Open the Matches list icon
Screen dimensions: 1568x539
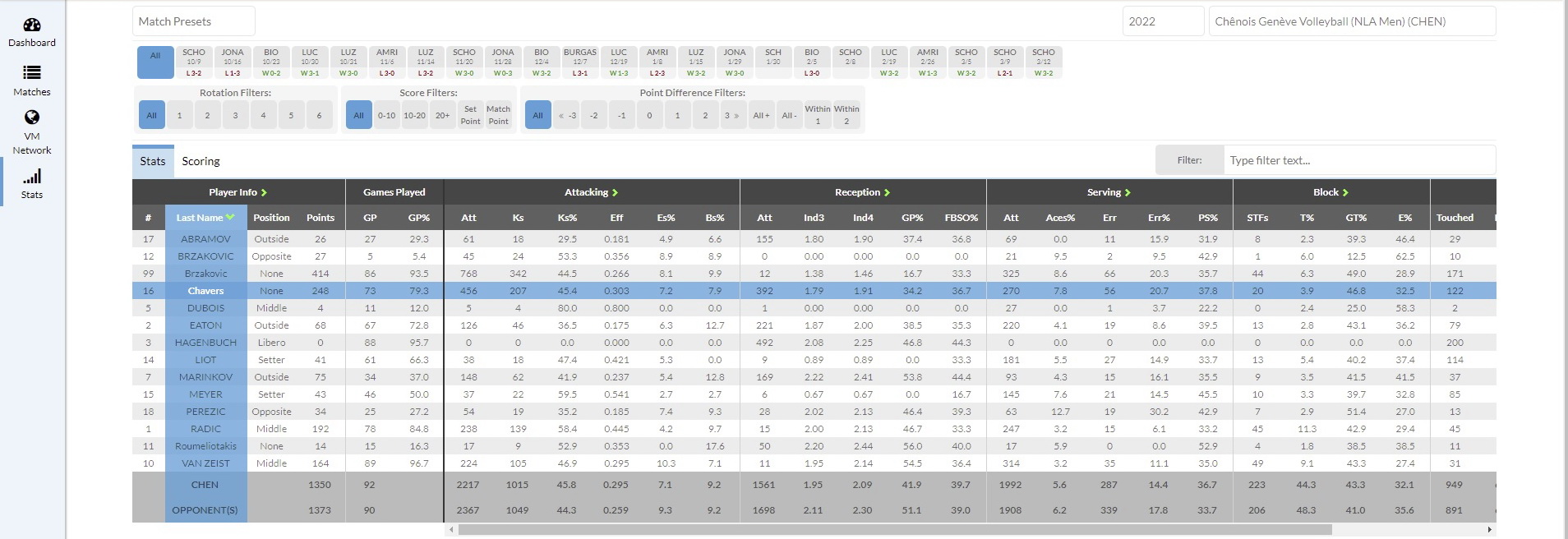coord(32,74)
